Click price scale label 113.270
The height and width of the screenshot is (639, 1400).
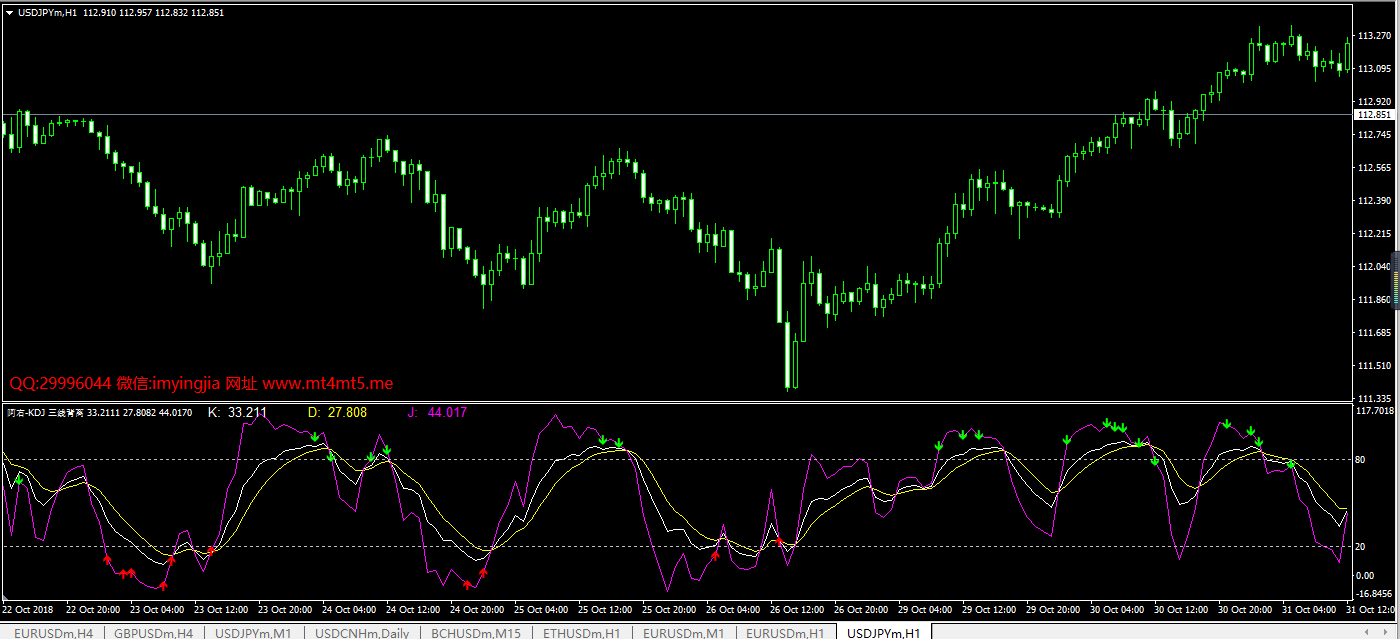coord(1374,36)
